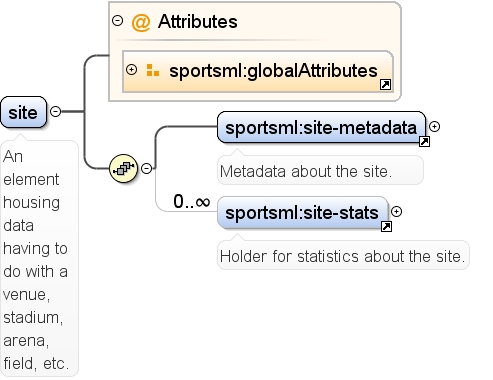Collapse the sequence compositor branch
This screenshot has height=380, width=493.
(x=146, y=168)
